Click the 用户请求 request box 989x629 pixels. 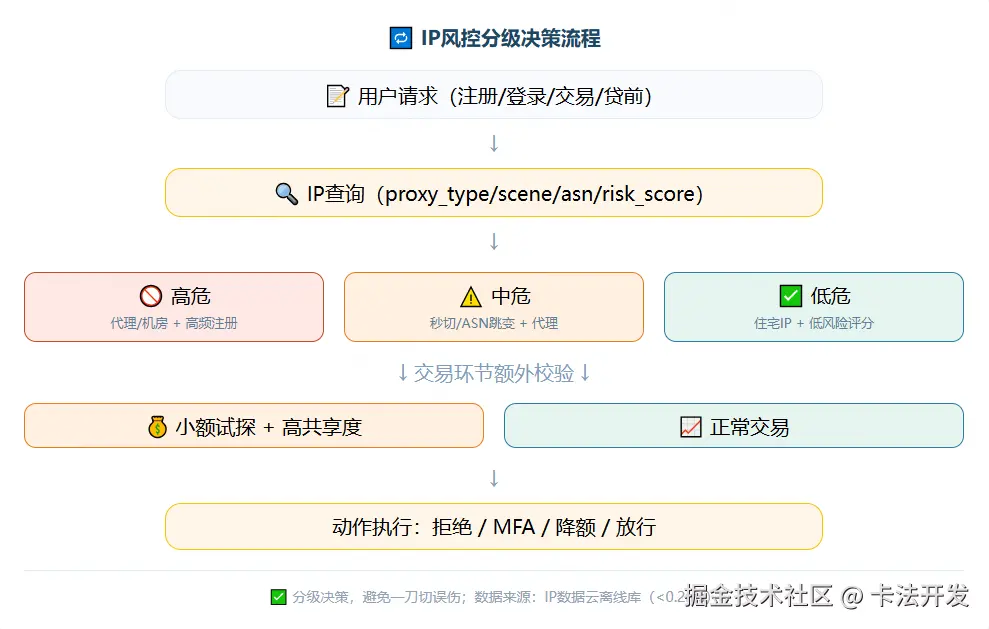[493, 95]
